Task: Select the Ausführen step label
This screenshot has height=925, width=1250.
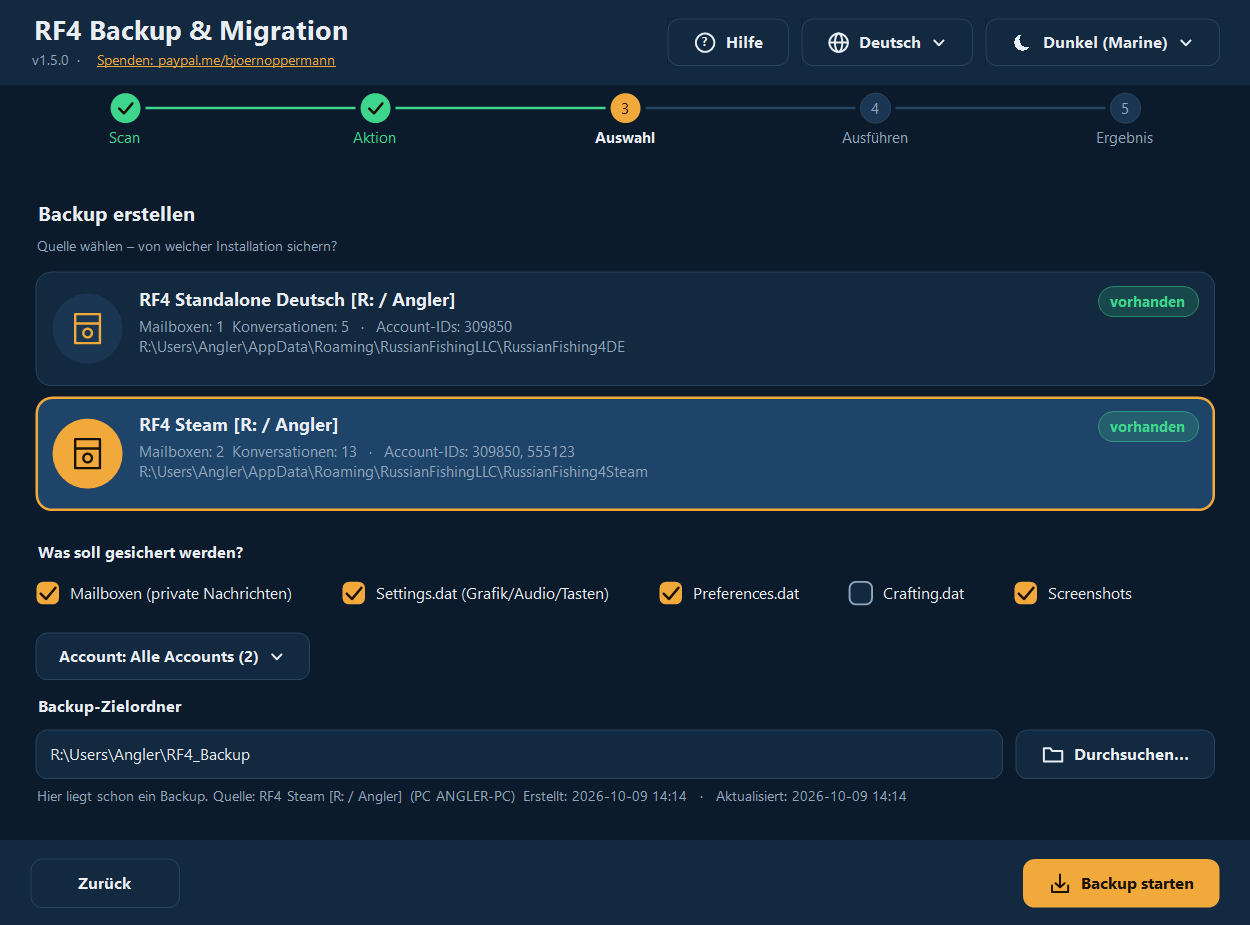Action: [x=875, y=138]
